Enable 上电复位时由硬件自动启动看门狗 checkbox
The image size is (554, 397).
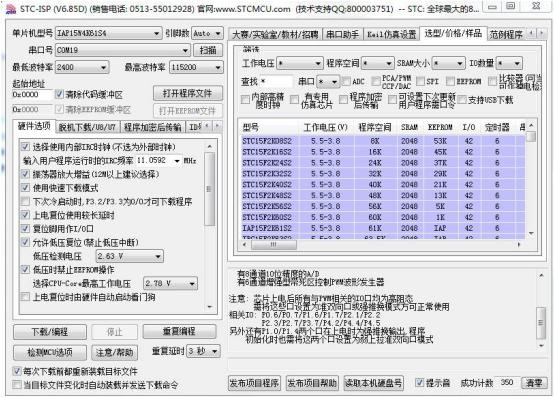25,297
